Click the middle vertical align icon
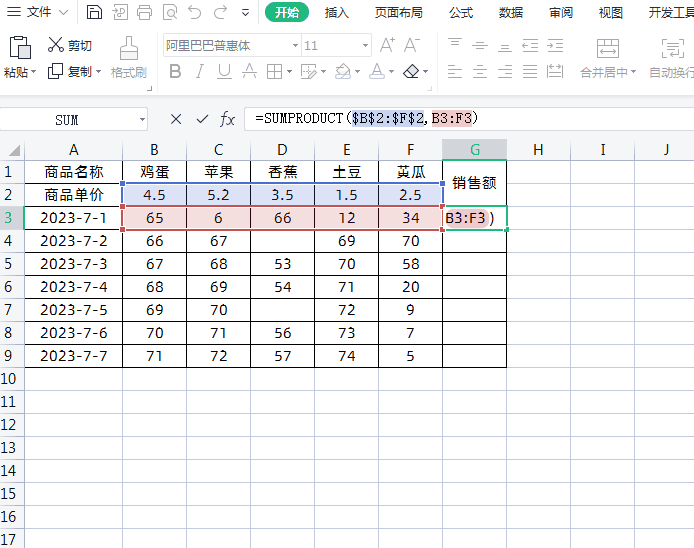The width and height of the screenshot is (694, 548). 480,45
